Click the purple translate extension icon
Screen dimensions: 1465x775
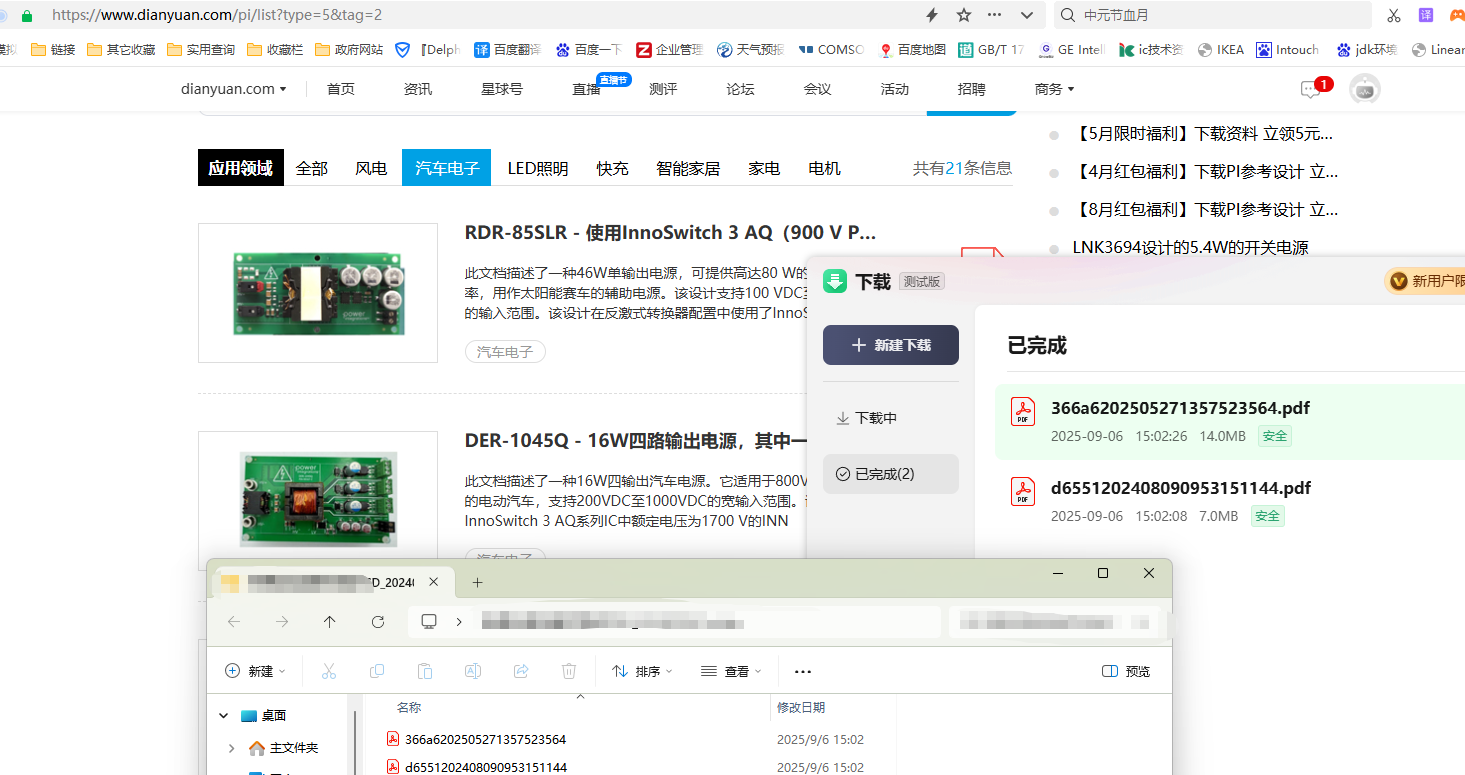[x=1426, y=15]
